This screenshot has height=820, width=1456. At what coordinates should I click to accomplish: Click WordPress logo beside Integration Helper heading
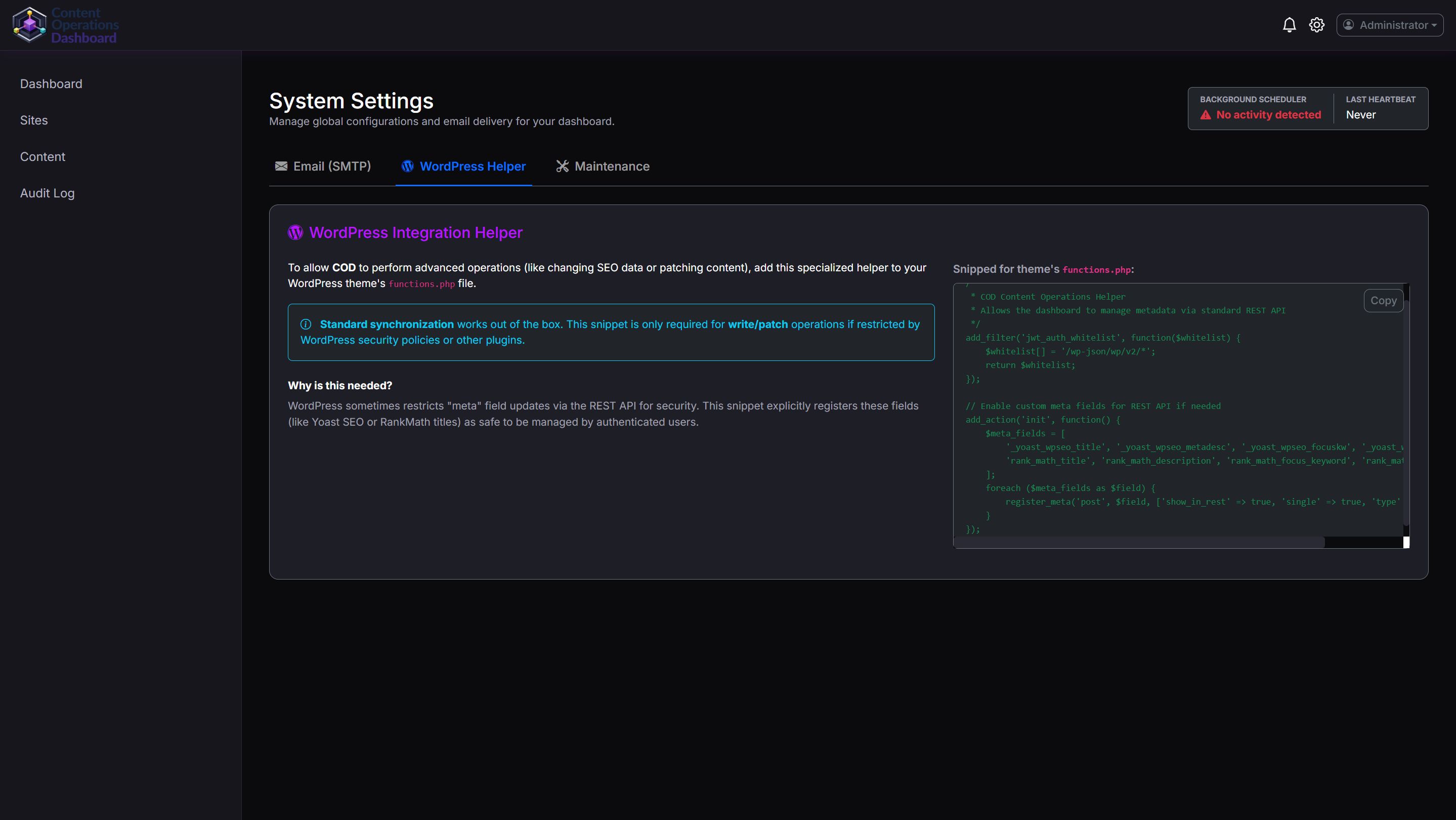[295, 232]
